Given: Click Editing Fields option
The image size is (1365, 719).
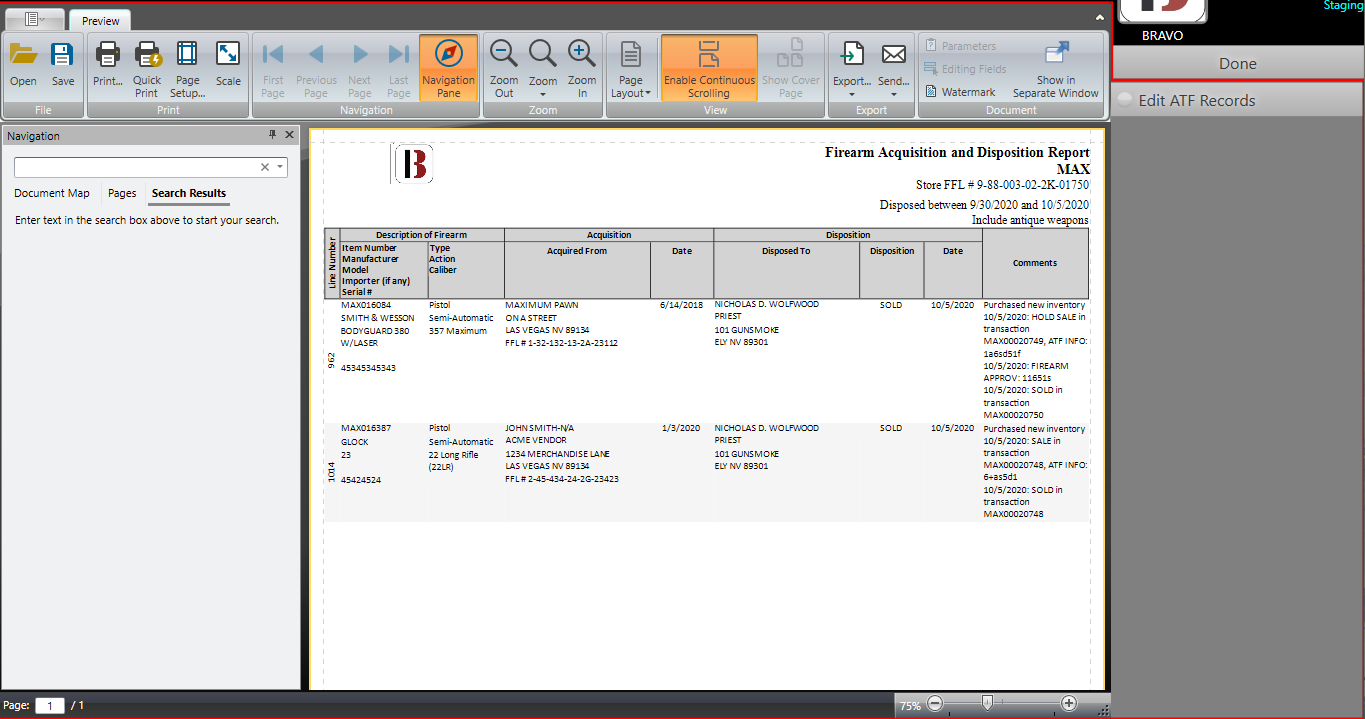Looking at the screenshot, I should click(965, 69).
